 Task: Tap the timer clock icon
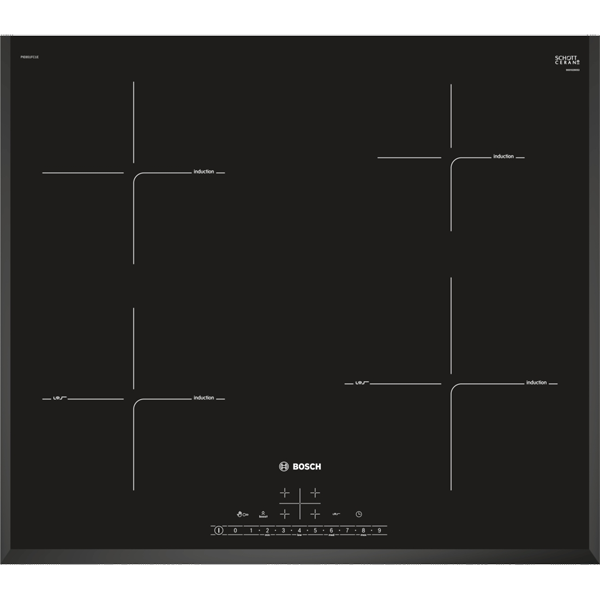pyautogui.click(x=357, y=513)
